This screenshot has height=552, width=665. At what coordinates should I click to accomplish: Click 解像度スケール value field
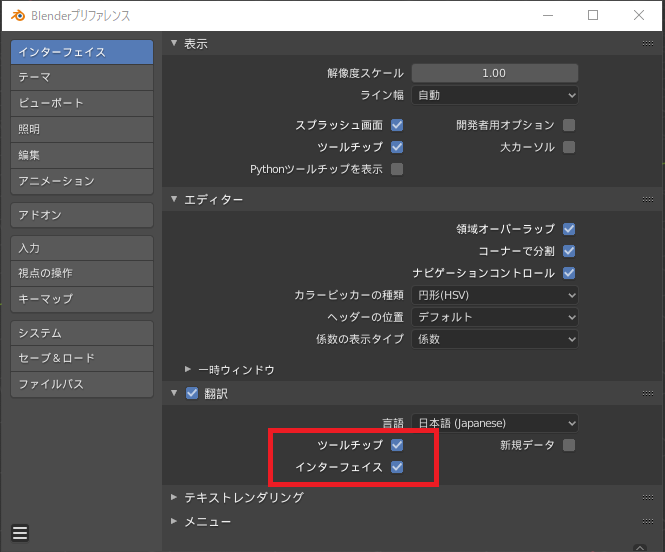click(495, 73)
